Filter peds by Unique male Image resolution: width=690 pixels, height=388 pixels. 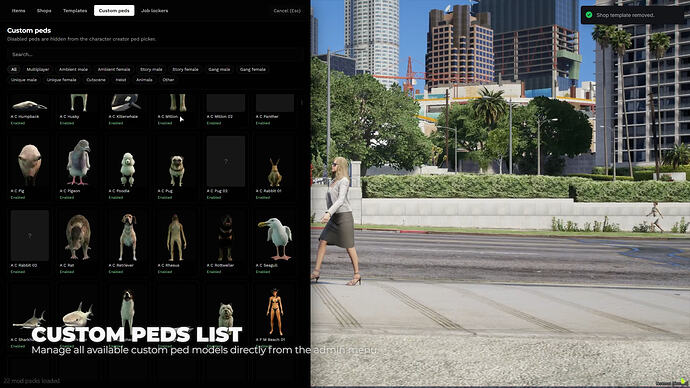click(x=24, y=80)
